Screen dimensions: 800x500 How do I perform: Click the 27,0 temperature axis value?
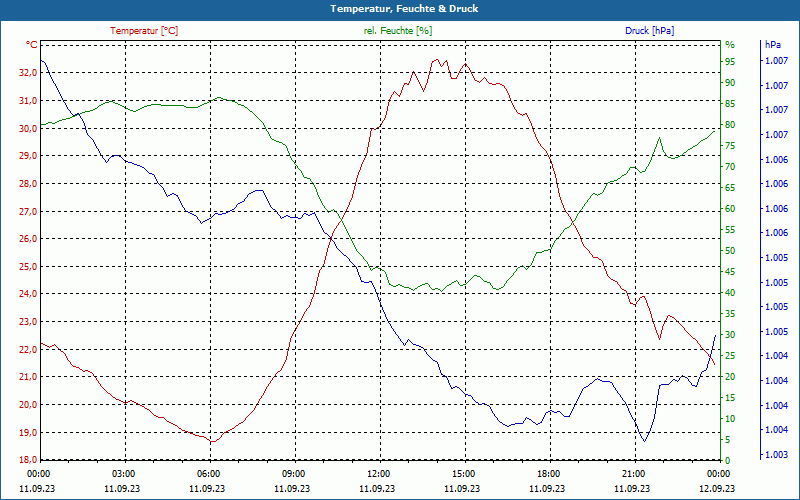[x=28, y=211]
